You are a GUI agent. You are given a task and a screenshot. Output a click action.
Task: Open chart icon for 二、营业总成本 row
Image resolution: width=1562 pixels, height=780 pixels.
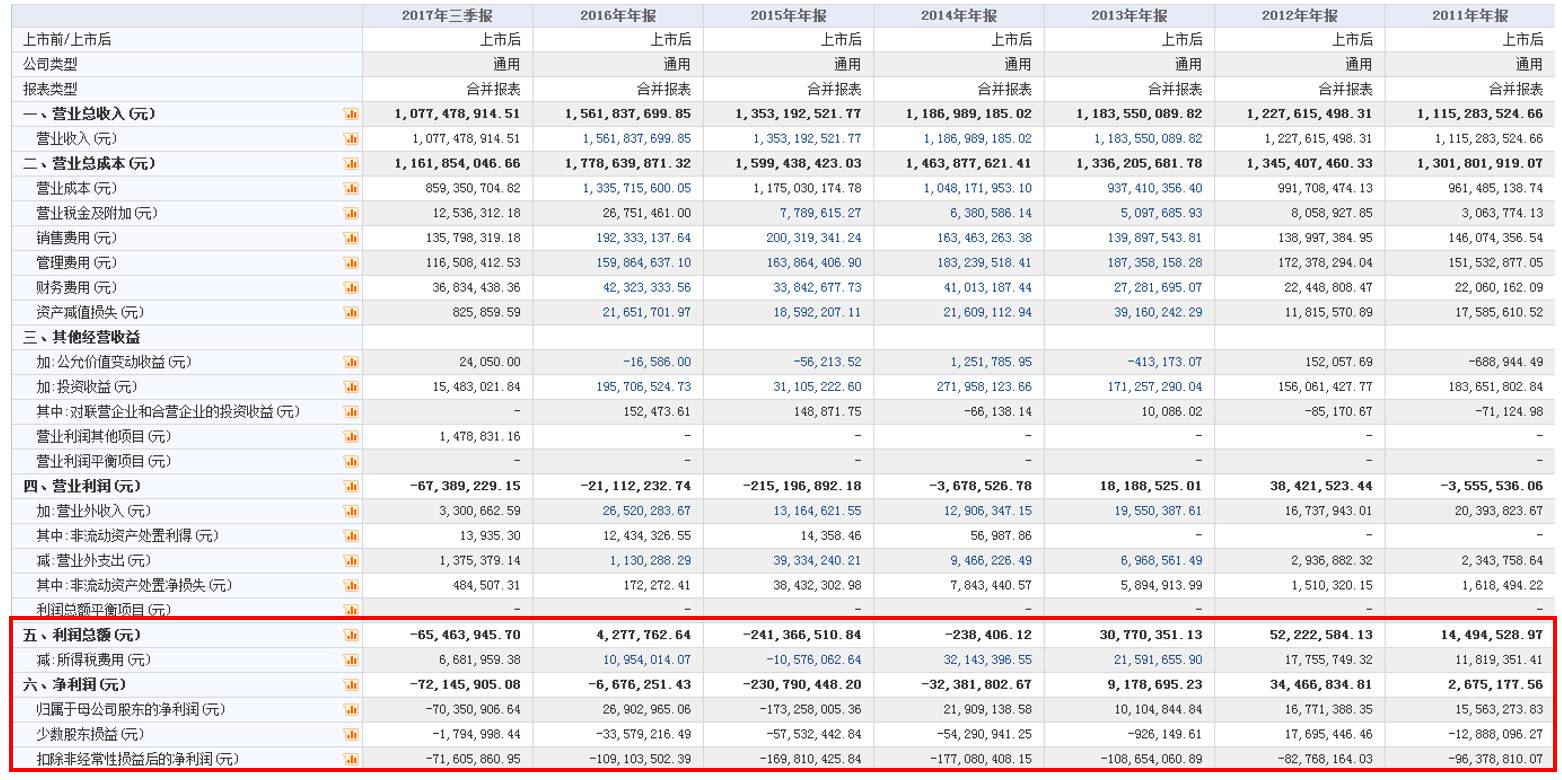351,163
